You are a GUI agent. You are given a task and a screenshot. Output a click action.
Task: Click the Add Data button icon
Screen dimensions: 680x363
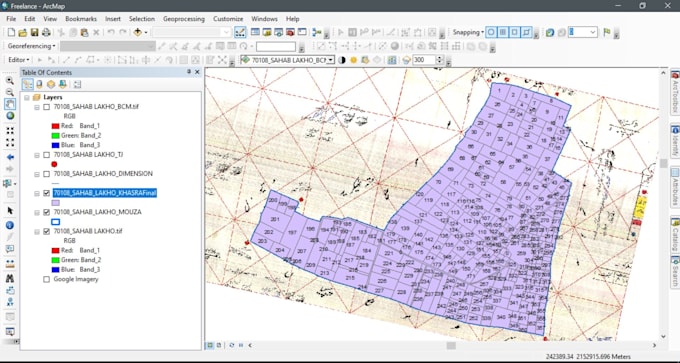pos(137,33)
